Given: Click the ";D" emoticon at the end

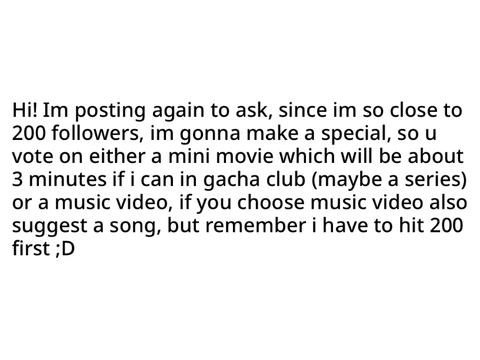Looking at the screenshot, I should coord(63,249).
